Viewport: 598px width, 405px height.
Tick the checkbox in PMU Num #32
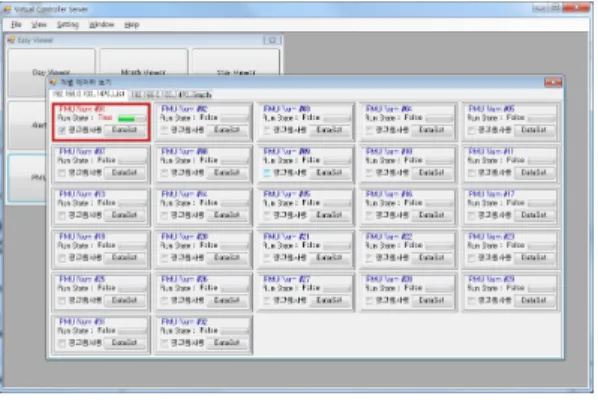click(x=165, y=343)
